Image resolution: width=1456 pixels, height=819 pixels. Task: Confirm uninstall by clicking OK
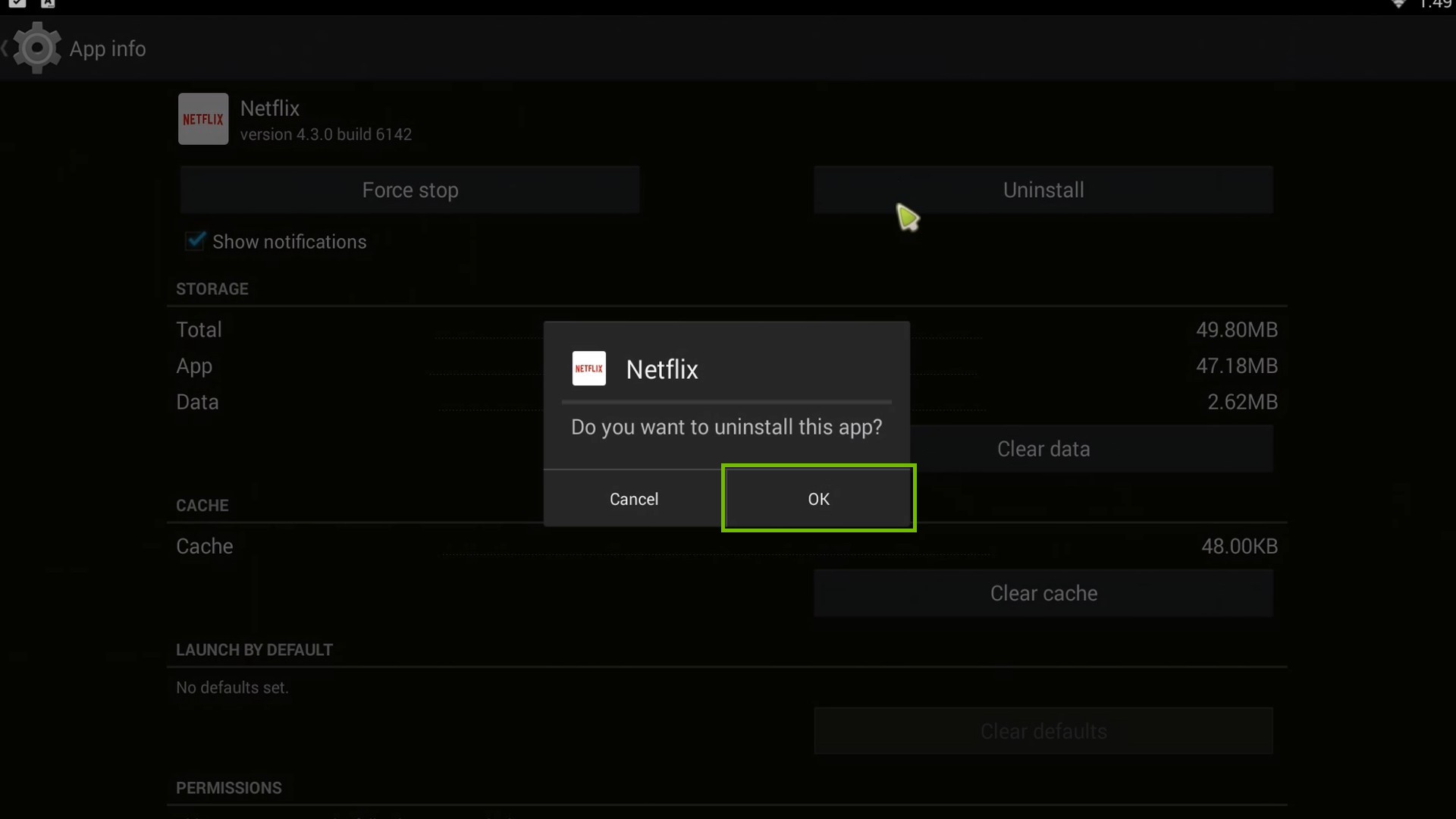pyautogui.click(x=818, y=498)
